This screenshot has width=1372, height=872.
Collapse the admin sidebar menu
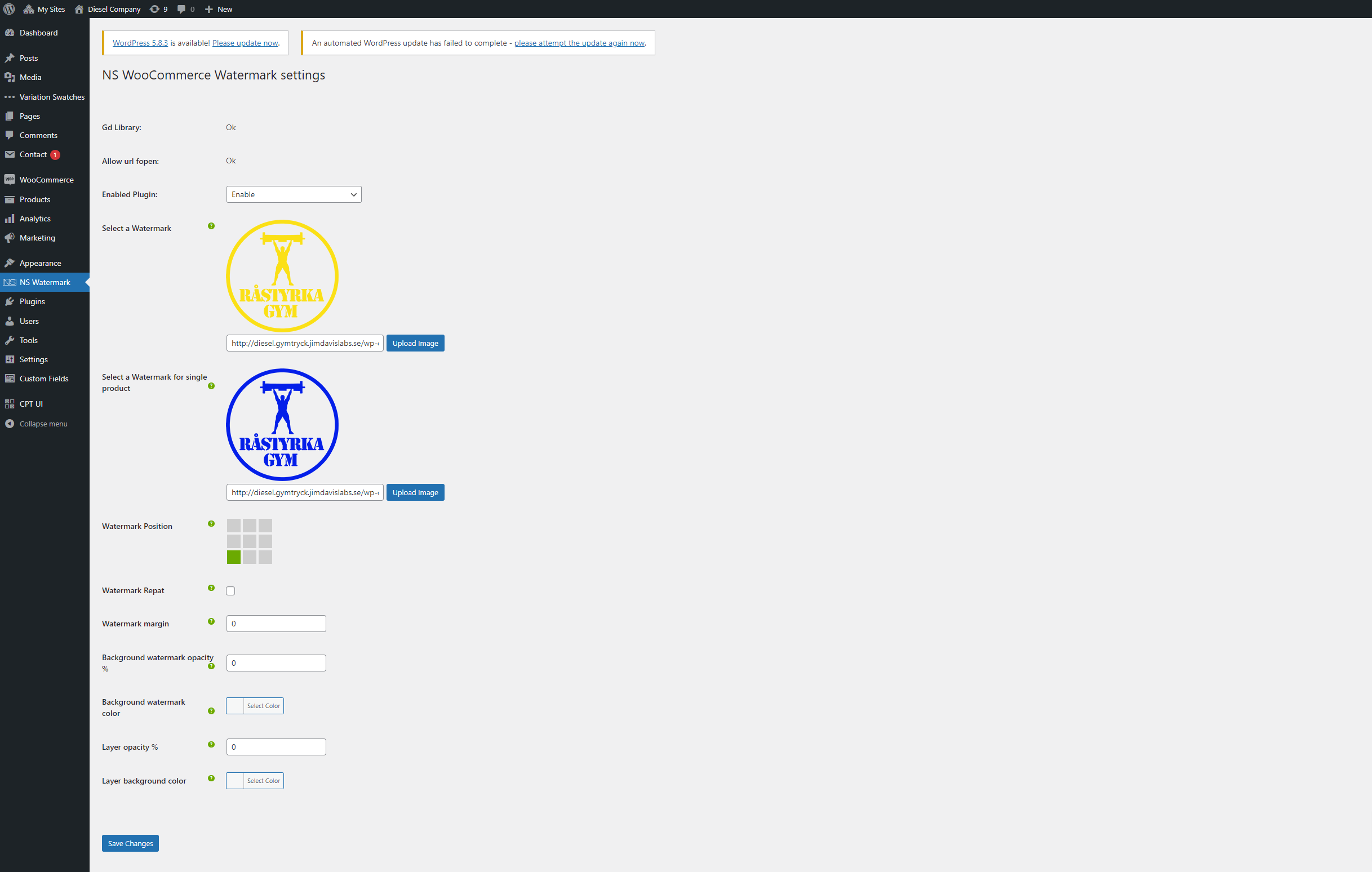coord(37,424)
